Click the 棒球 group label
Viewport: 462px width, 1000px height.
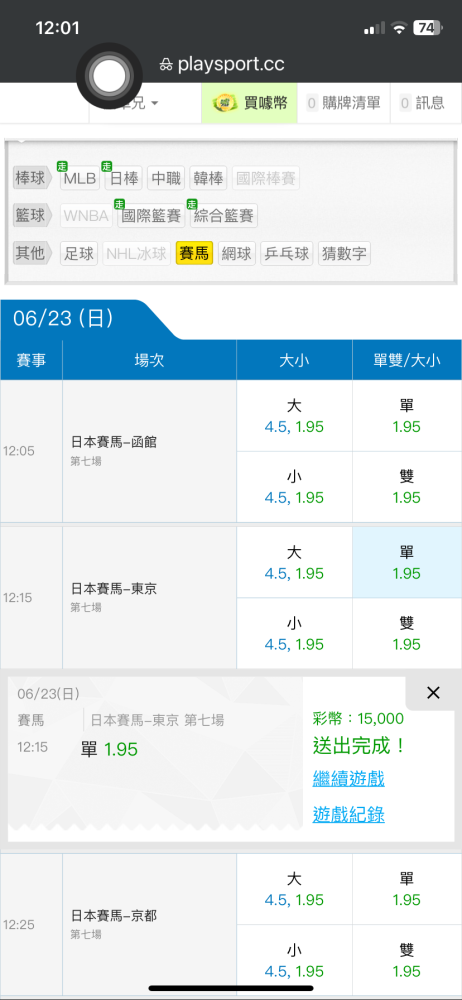pos(33,179)
